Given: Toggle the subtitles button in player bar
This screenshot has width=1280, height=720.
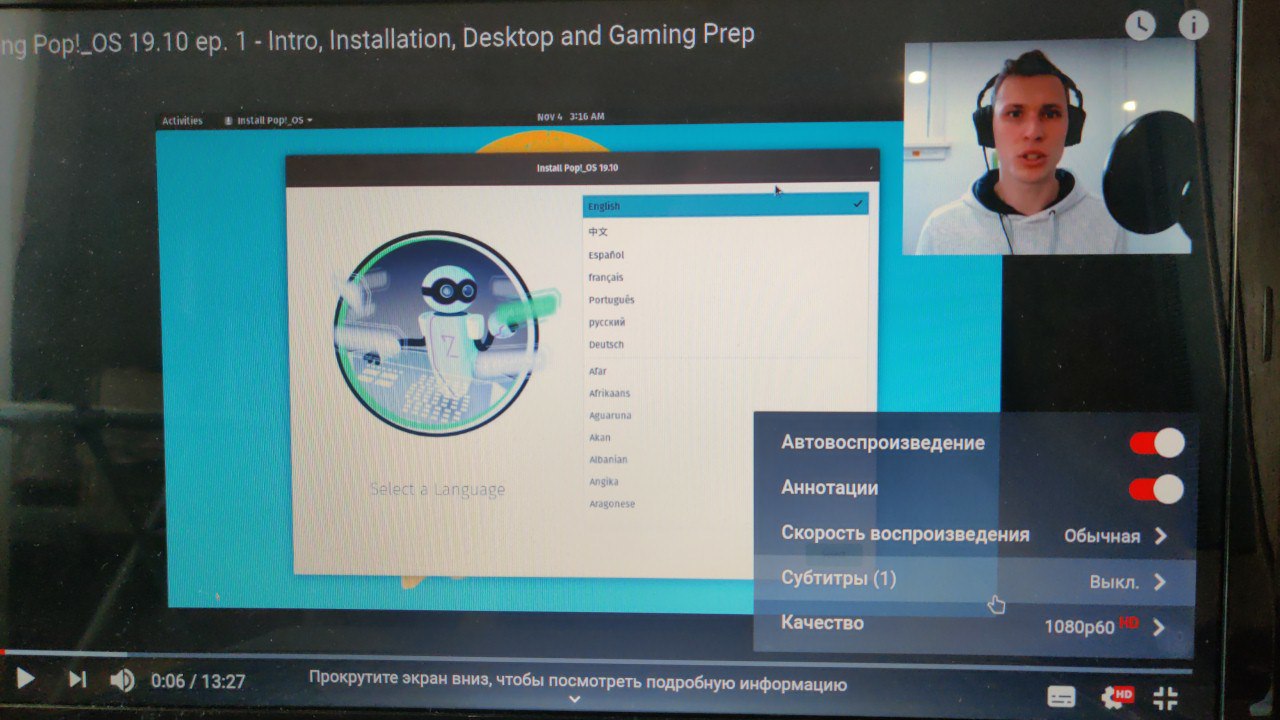Looking at the screenshot, I should 1061,696.
